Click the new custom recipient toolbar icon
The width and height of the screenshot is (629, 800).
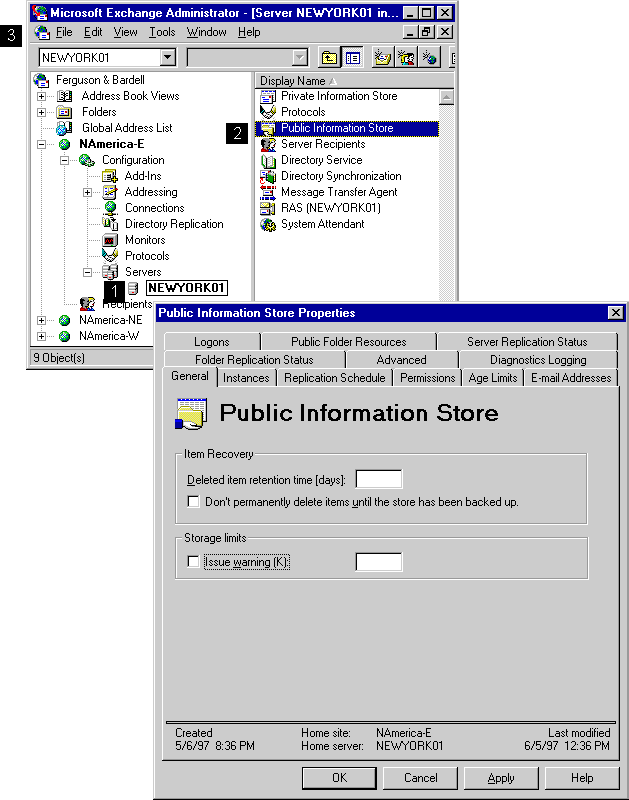[x=430, y=58]
